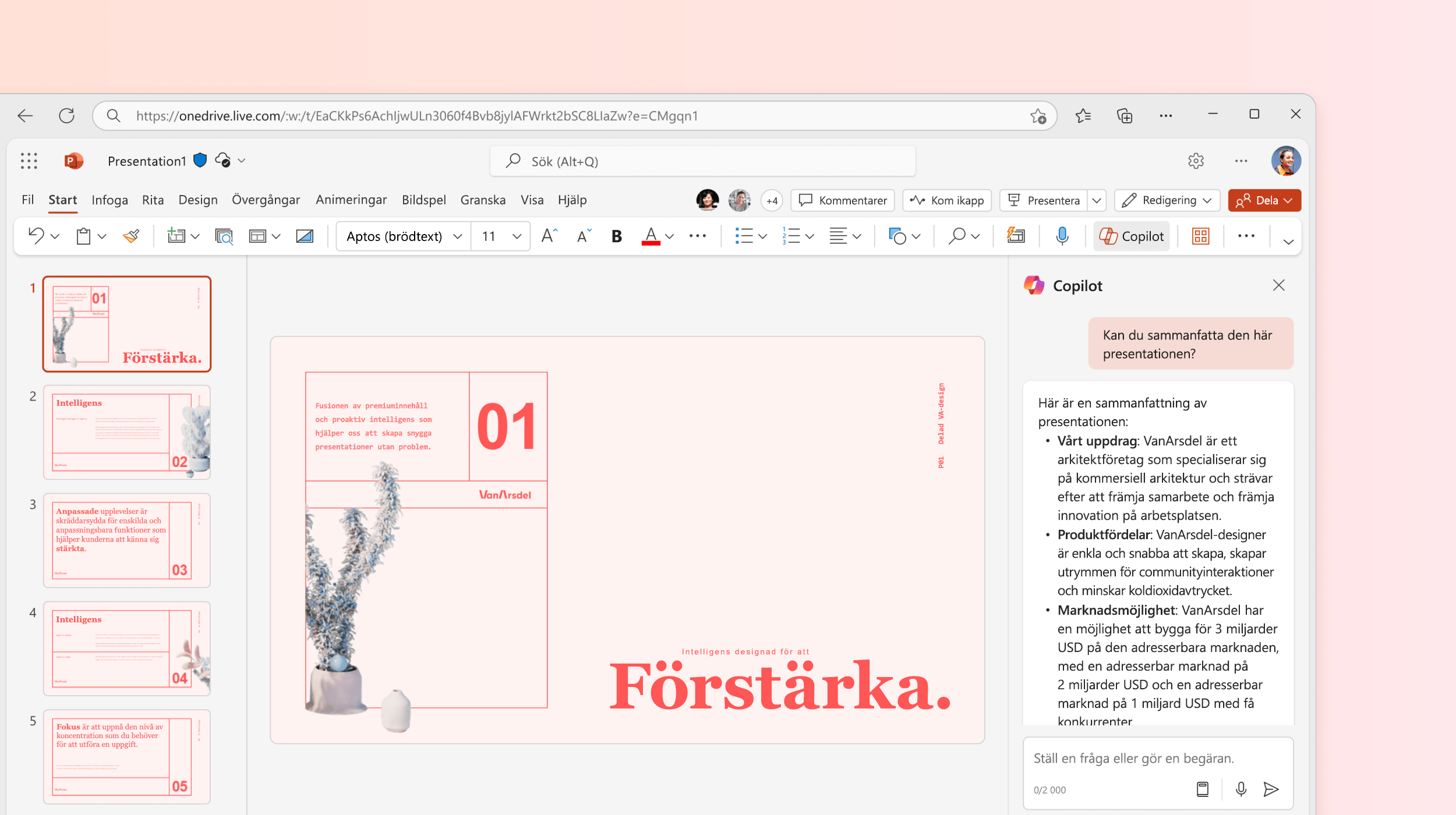Select the Format Painter brush
The height and width of the screenshot is (815, 1456).
point(131,236)
